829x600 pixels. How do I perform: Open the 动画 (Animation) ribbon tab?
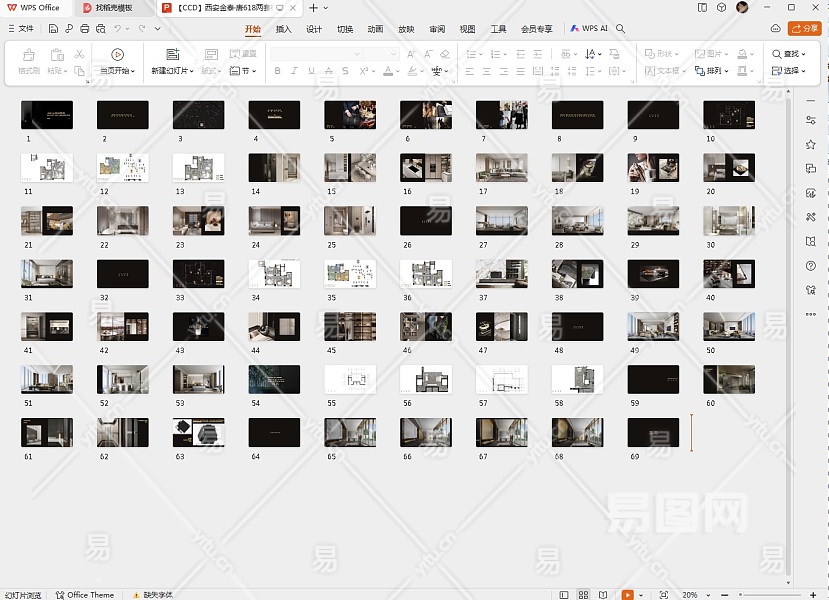point(375,29)
